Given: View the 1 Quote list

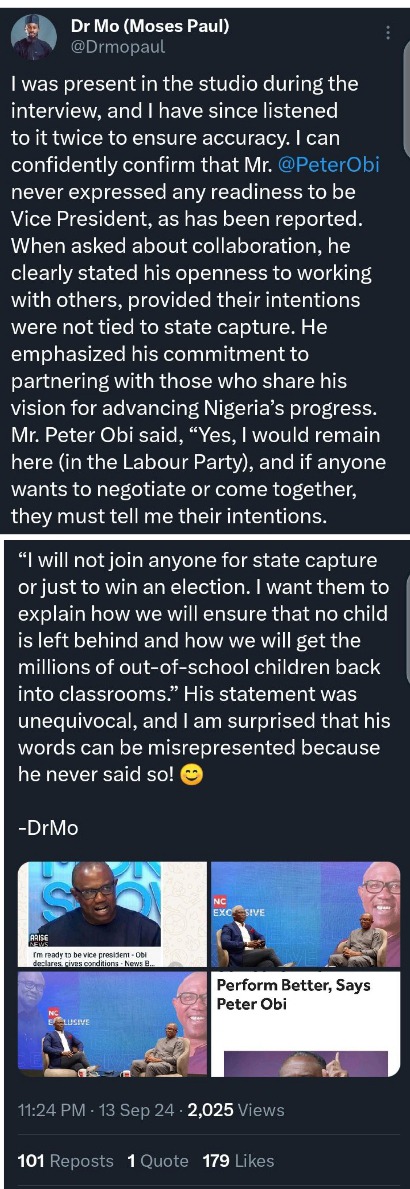Looking at the screenshot, I should click(x=158, y=1160).
